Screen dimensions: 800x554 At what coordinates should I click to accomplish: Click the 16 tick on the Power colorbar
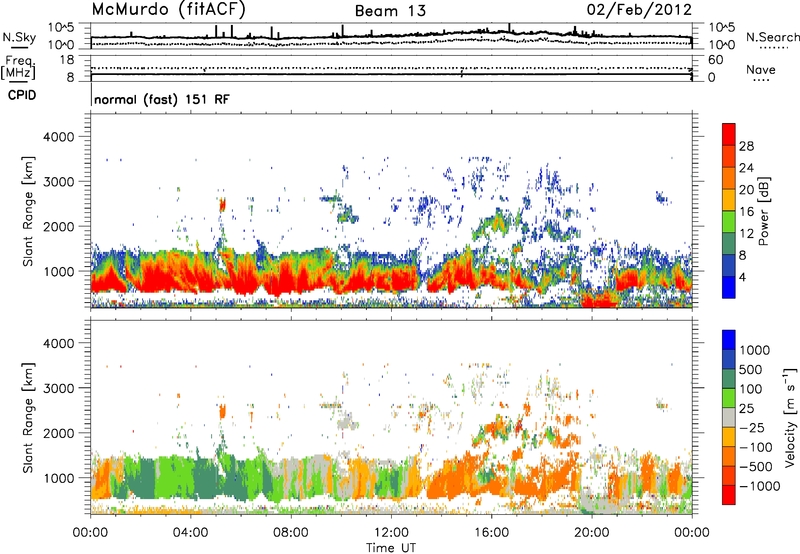[x=746, y=212]
